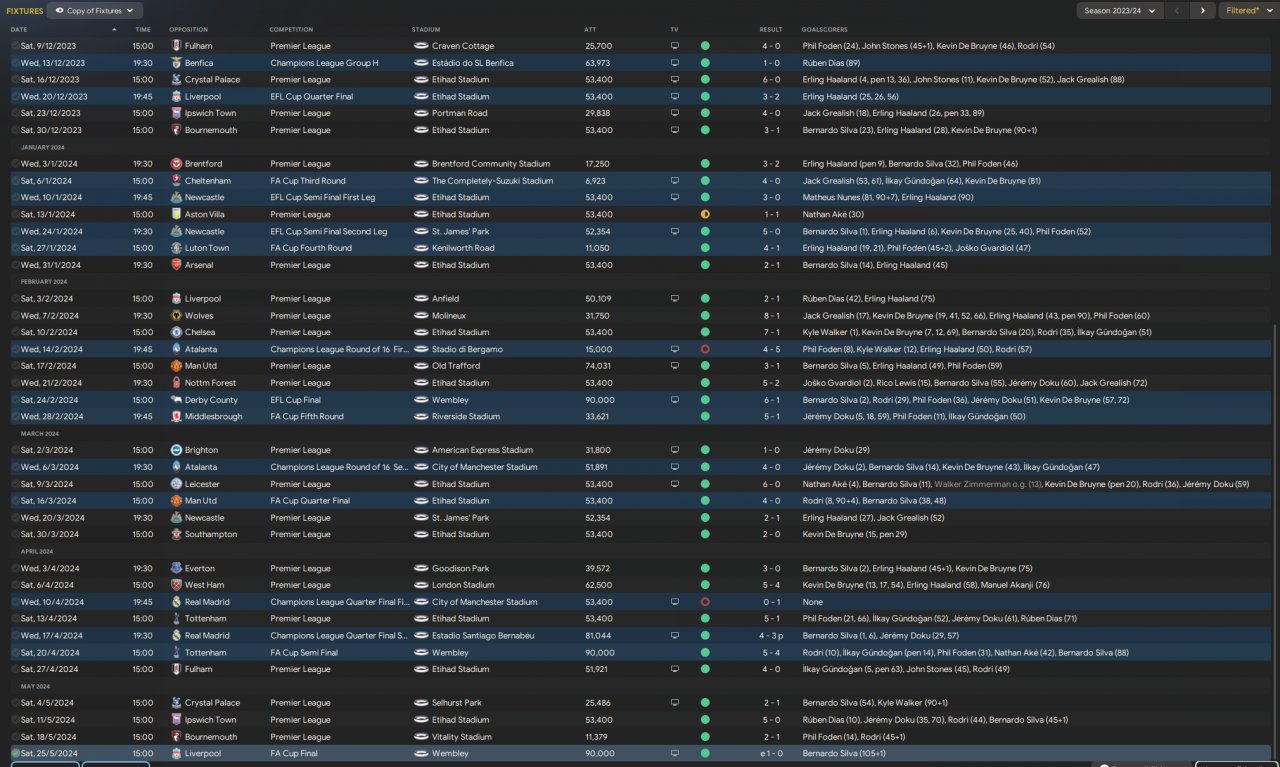Open the Season 2023/24 dropdown
The height and width of the screenshot is (767, 1280).
coord(1120,10)
